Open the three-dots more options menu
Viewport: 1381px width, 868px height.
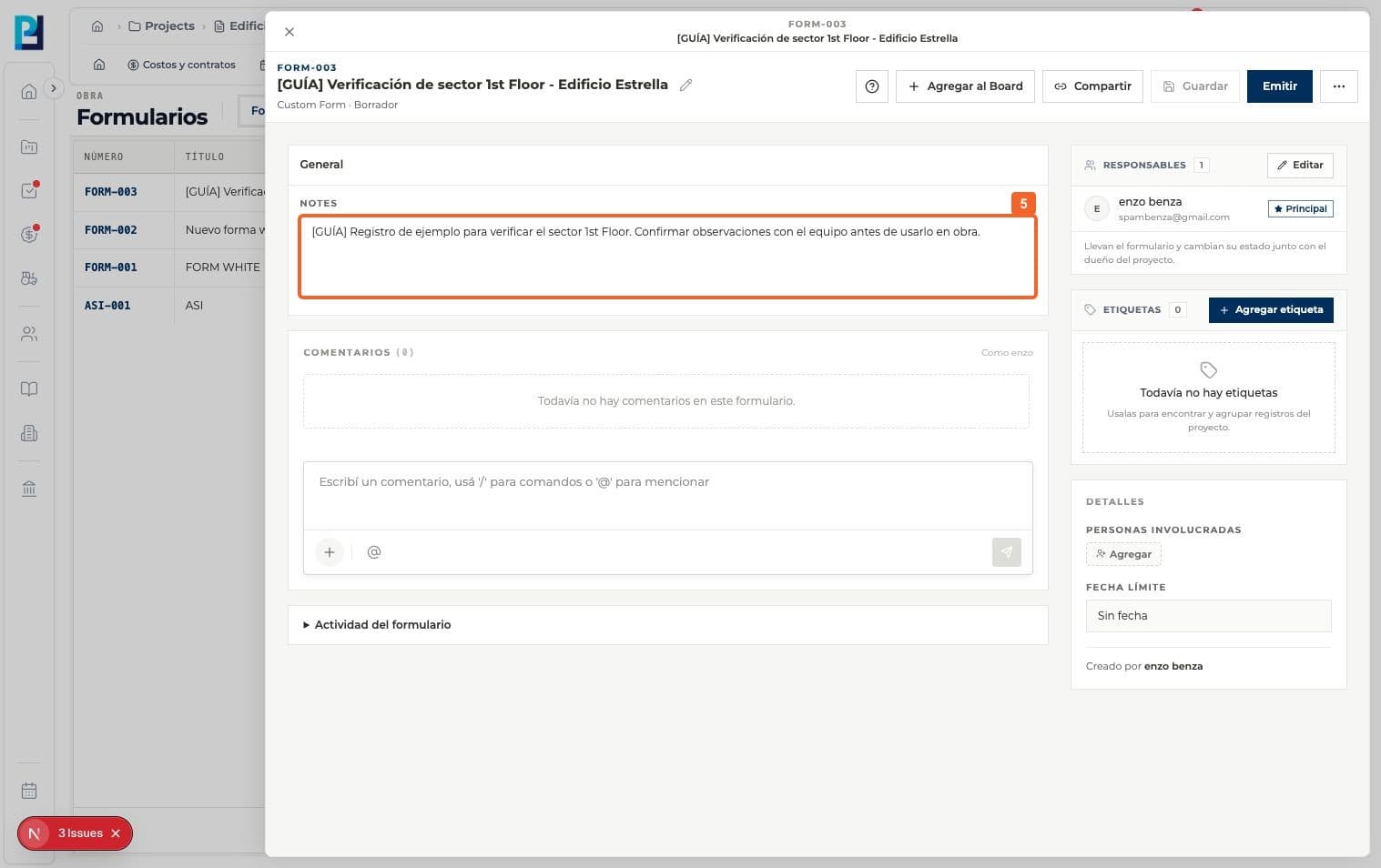[x=1338, y=86]
